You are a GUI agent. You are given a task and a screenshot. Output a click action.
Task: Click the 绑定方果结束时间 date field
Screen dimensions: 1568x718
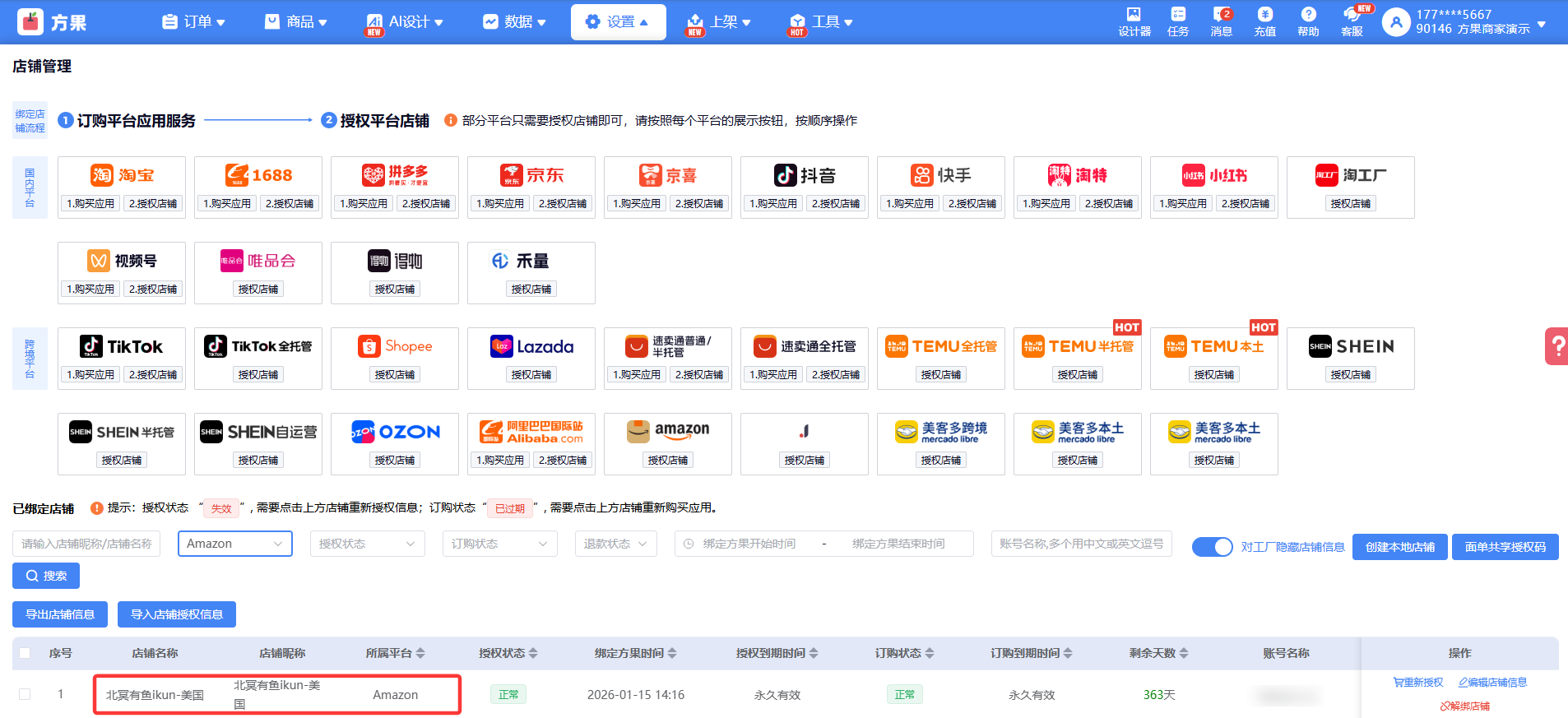[899, 544]
